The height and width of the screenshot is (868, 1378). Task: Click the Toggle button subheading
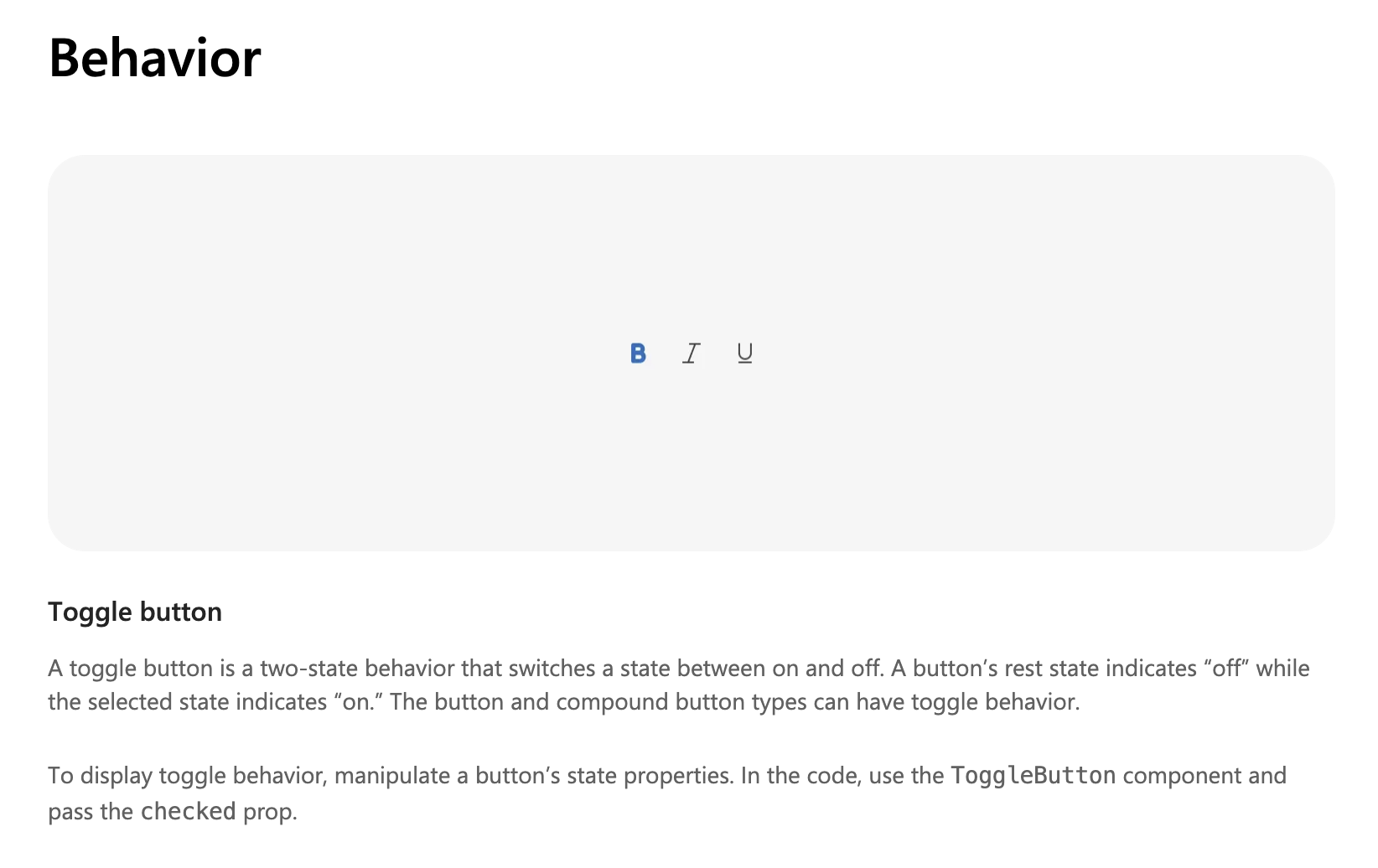[135, 612]
